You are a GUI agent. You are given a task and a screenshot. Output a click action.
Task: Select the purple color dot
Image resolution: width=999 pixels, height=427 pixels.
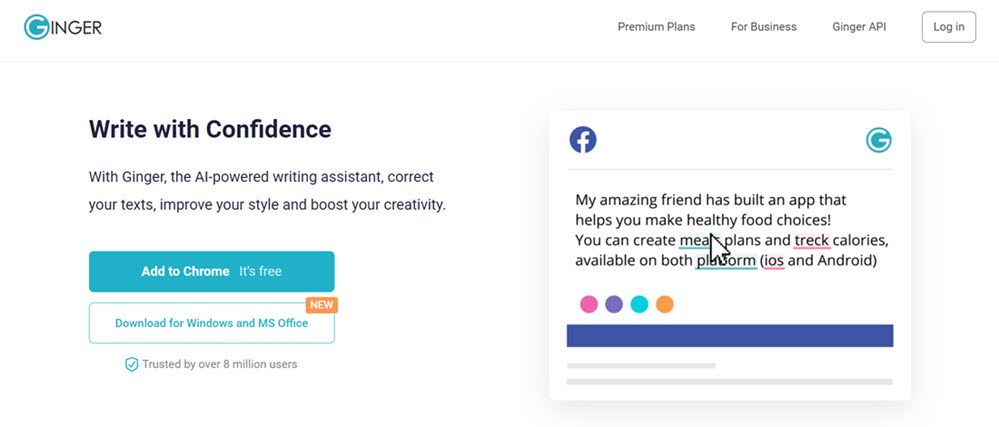pyautogui.click(x=614, y=304)
